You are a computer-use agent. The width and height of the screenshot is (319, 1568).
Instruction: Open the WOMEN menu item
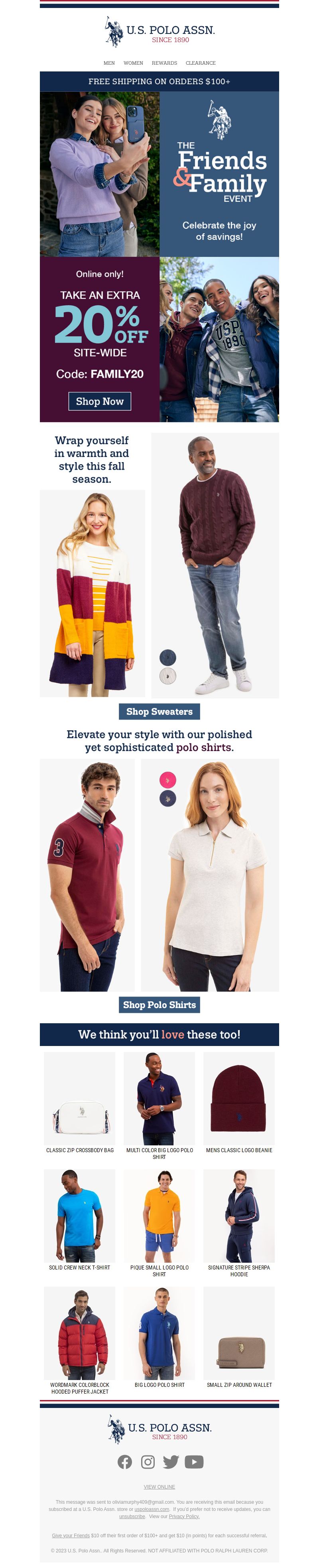(x=133, y=63)
